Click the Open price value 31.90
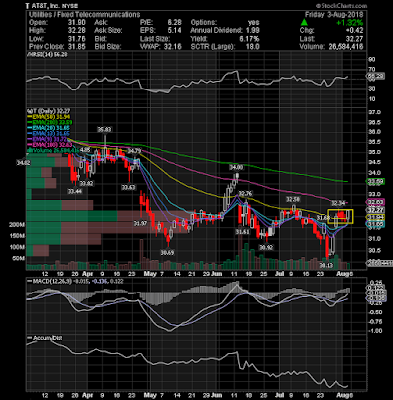 pyautogui.click(x=77, y=23)
